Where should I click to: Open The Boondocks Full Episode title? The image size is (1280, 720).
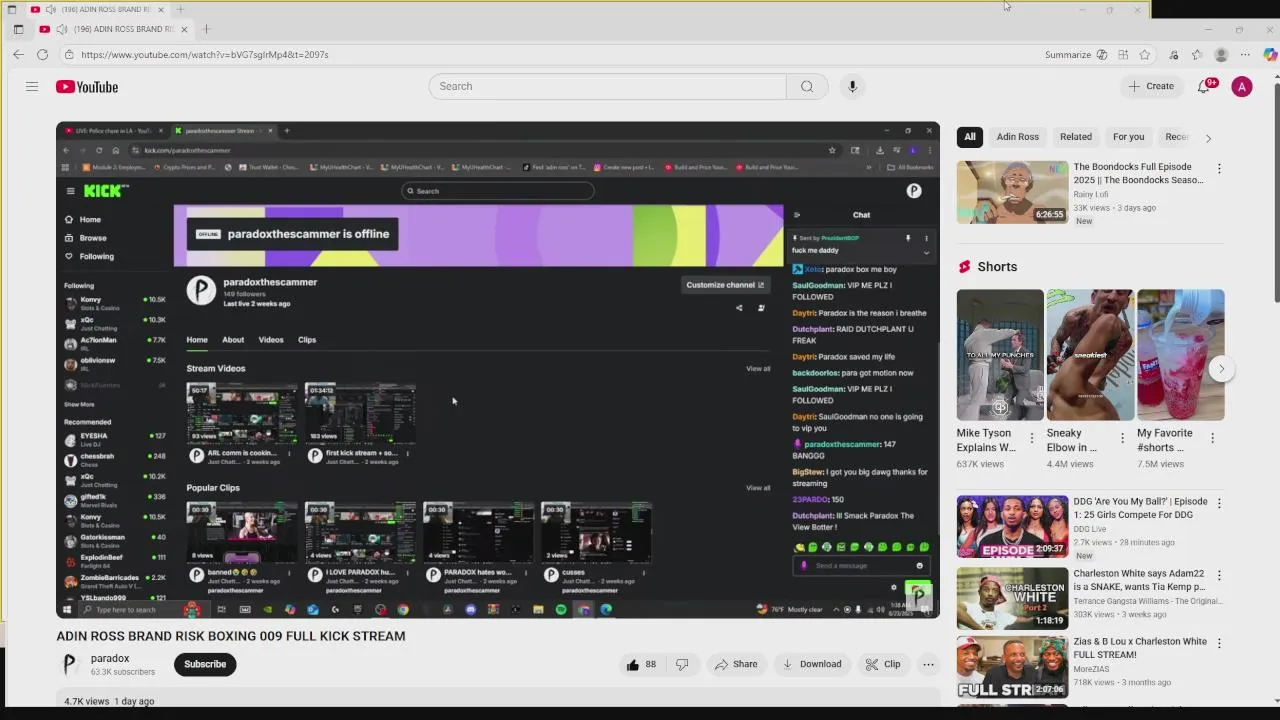[1138, 174]
